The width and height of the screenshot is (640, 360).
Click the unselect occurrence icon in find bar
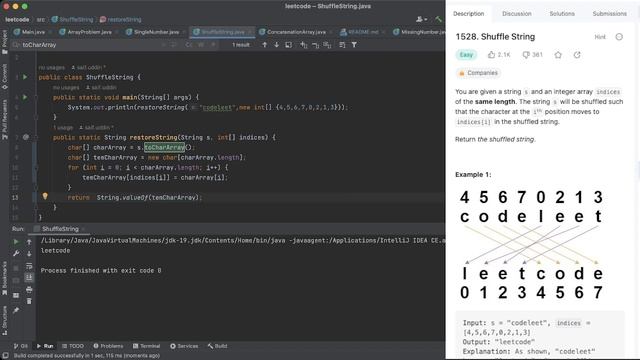[x=315, y=45]
